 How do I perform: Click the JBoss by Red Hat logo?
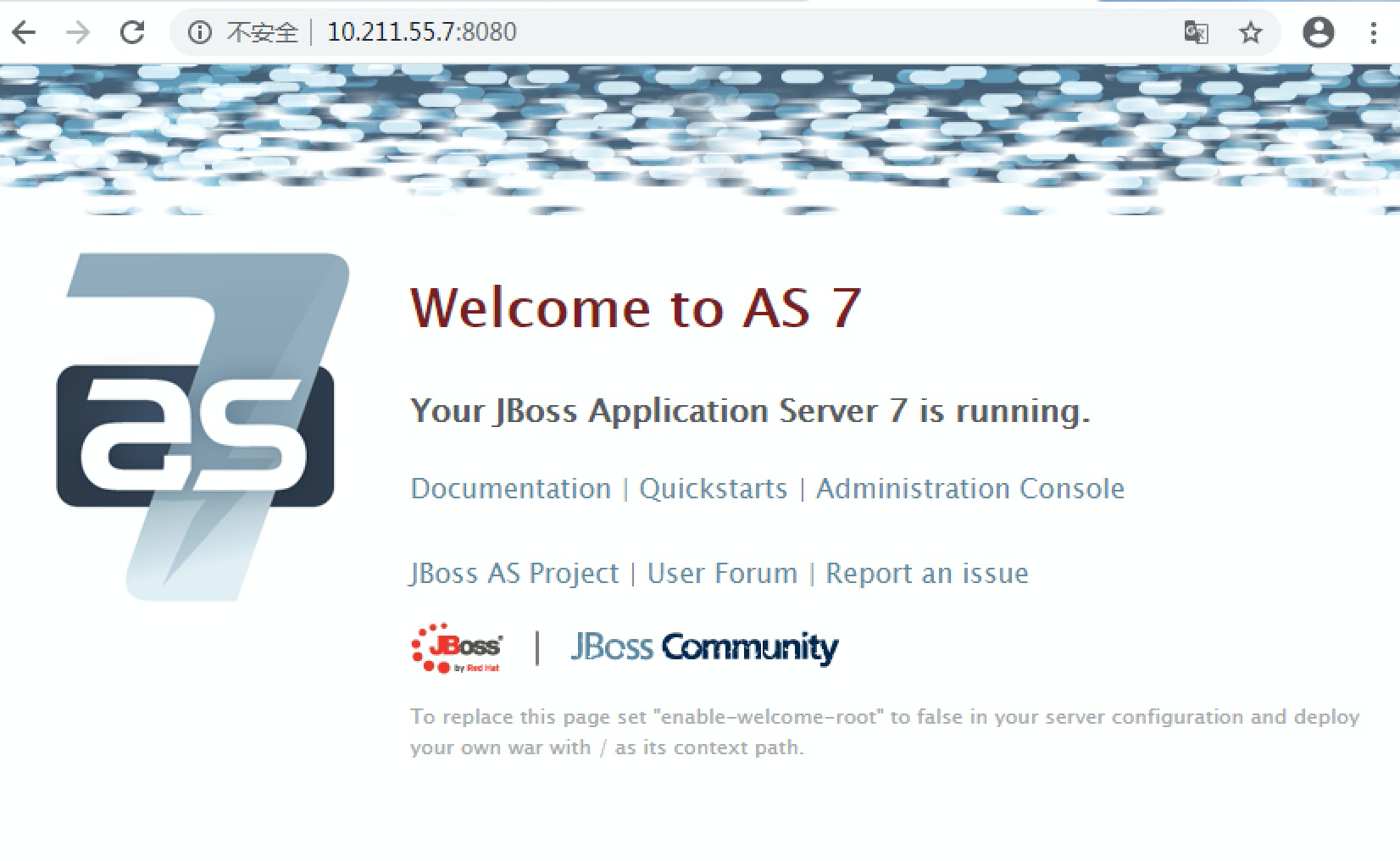pos(456,649)
